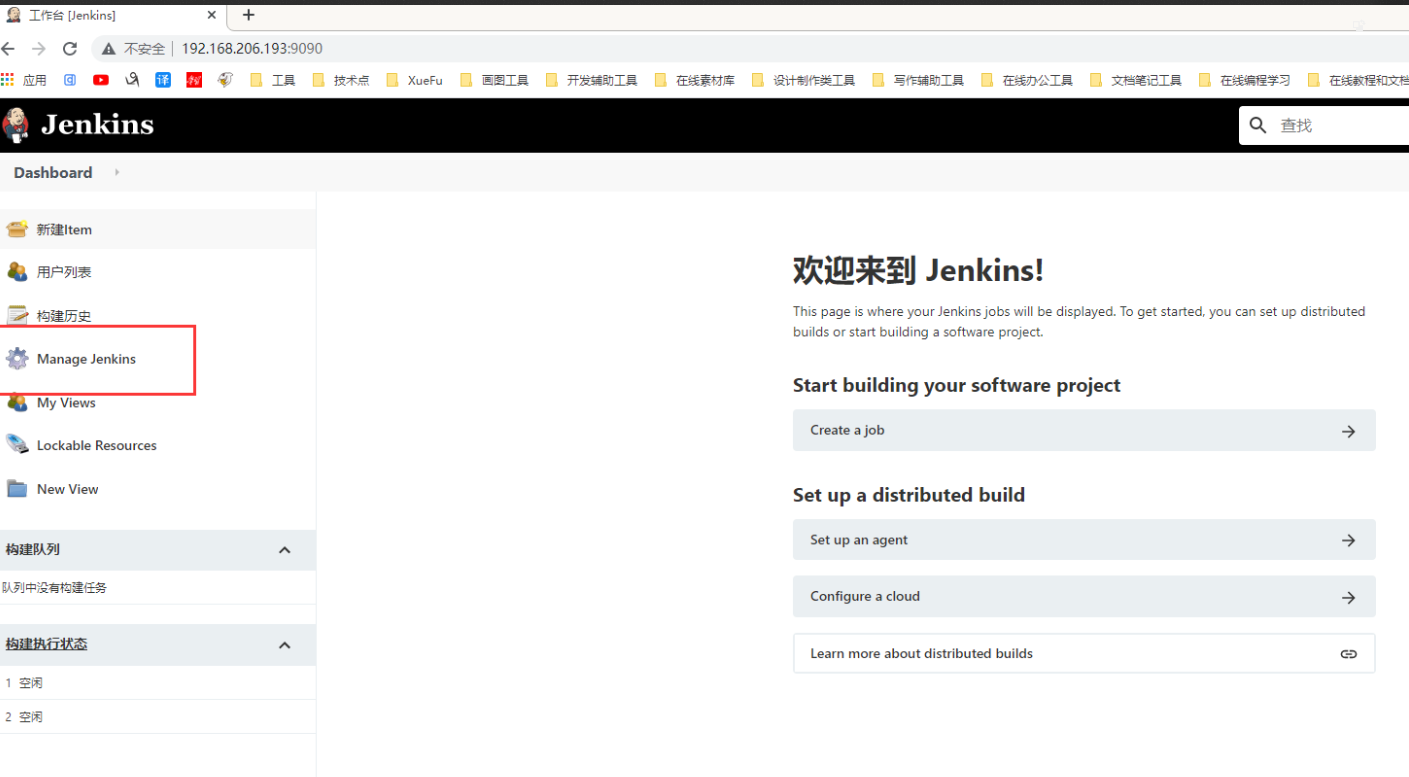This screenshot has width=1409, height=777.
Task: Click arrow icon on Configure a cloud
Action: (x=1348, y=597)
